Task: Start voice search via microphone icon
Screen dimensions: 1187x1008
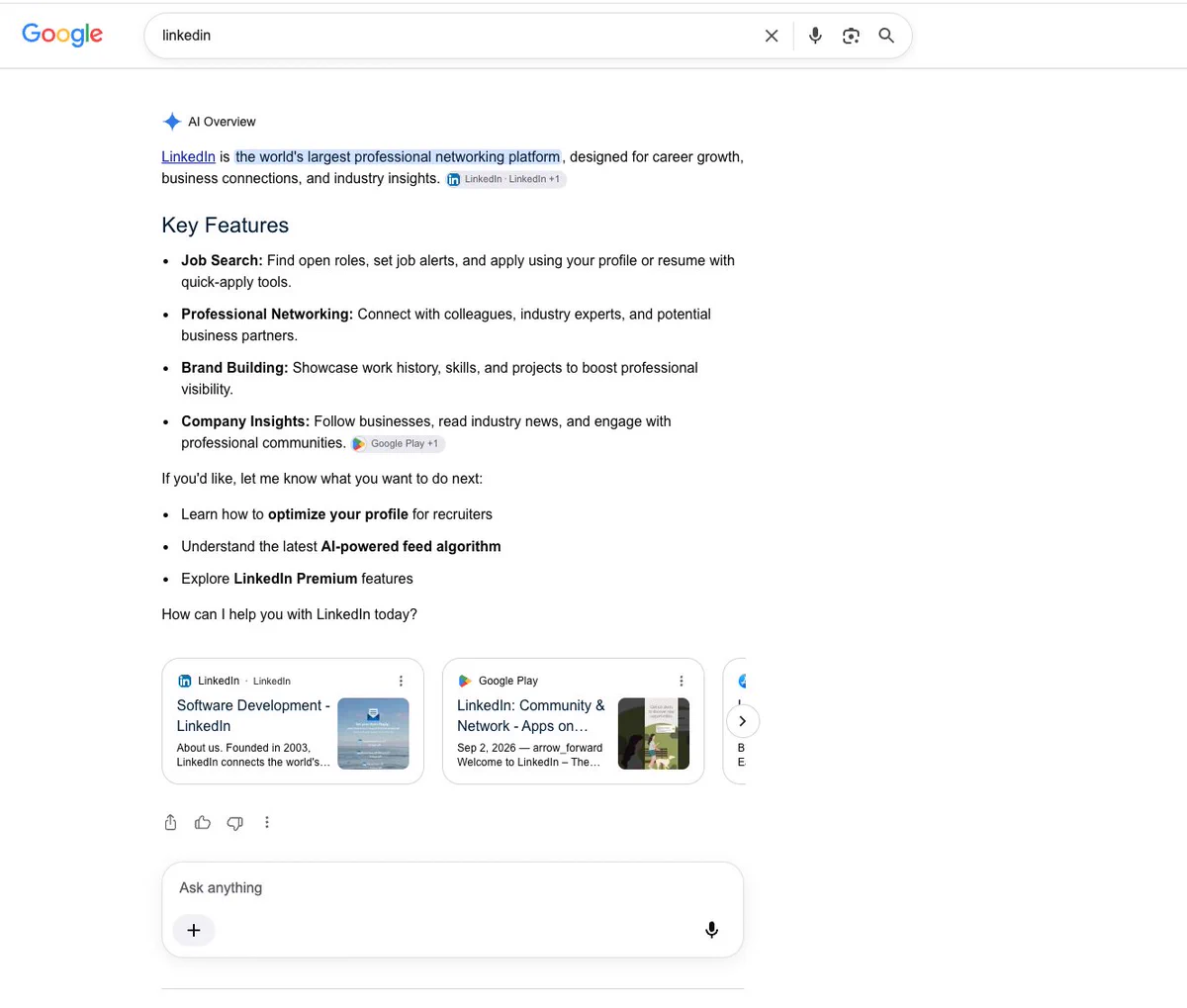Action: pos(815,36)
